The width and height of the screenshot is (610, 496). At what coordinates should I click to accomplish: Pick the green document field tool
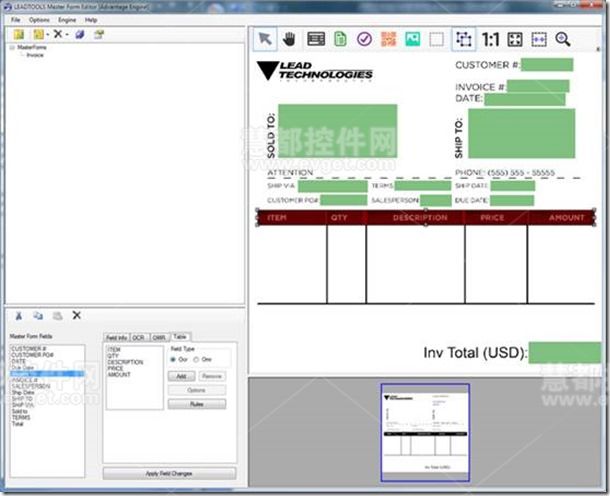coord(340,39)
